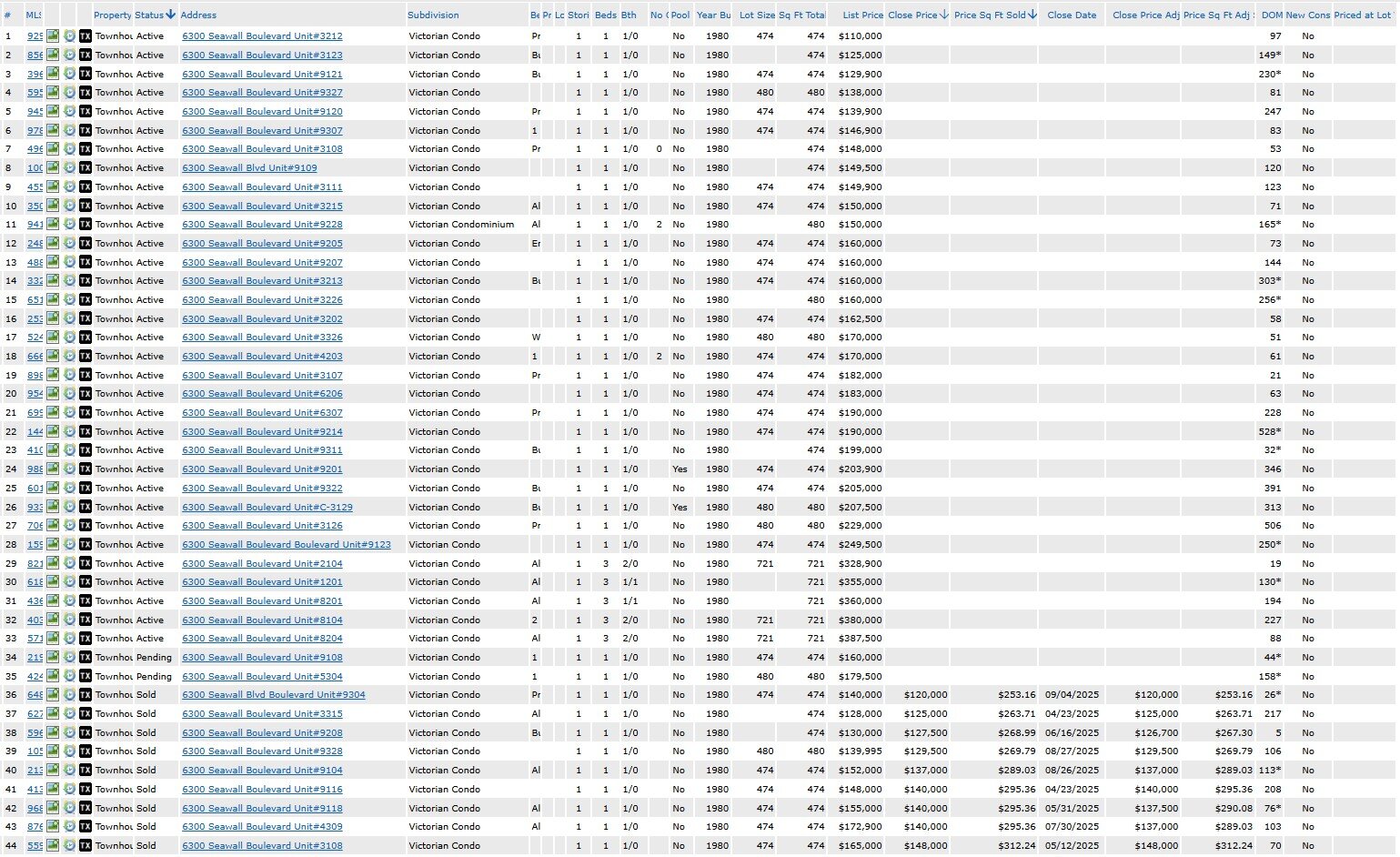Click the Status column sort arrow
Screen dimensions: 1400x857
(171, 15)
